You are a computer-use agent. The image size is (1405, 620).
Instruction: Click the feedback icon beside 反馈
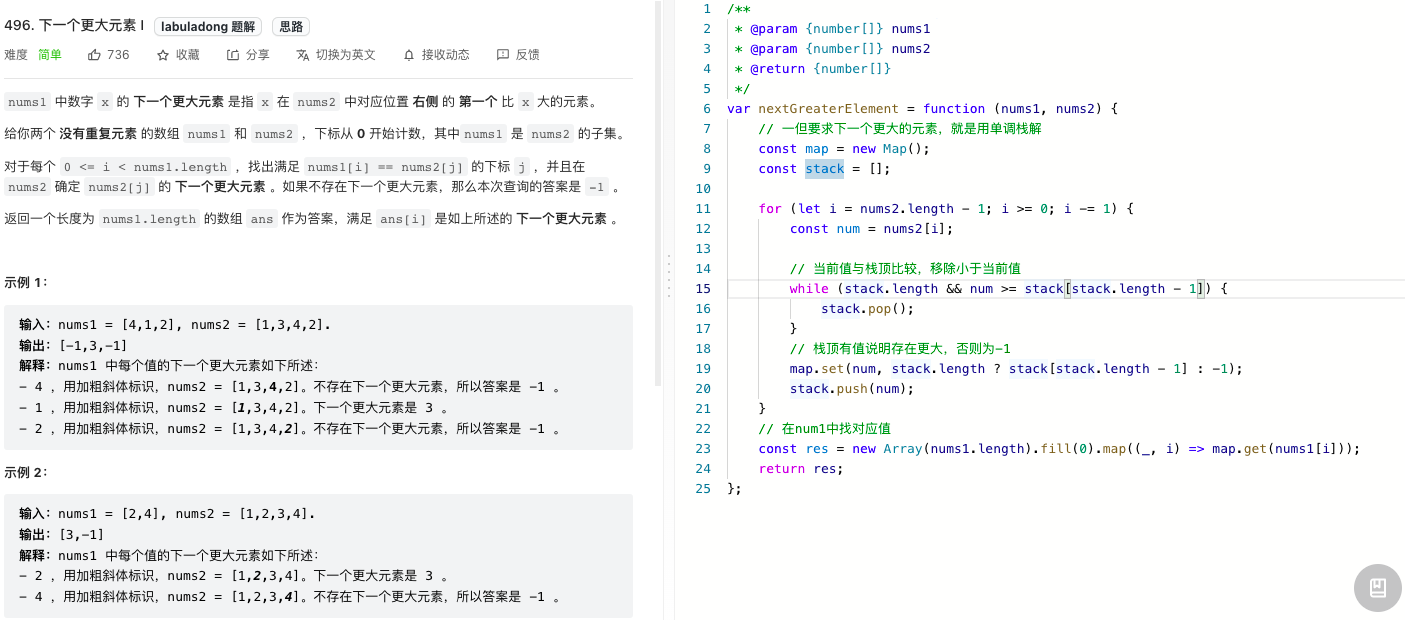(503, 55)
